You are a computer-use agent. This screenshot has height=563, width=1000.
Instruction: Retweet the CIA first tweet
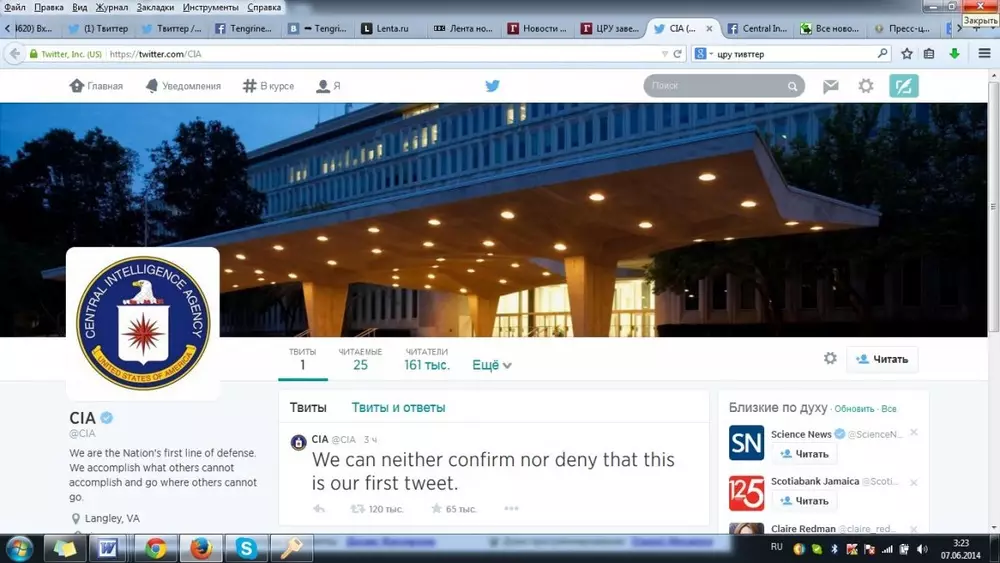point(357,509)
